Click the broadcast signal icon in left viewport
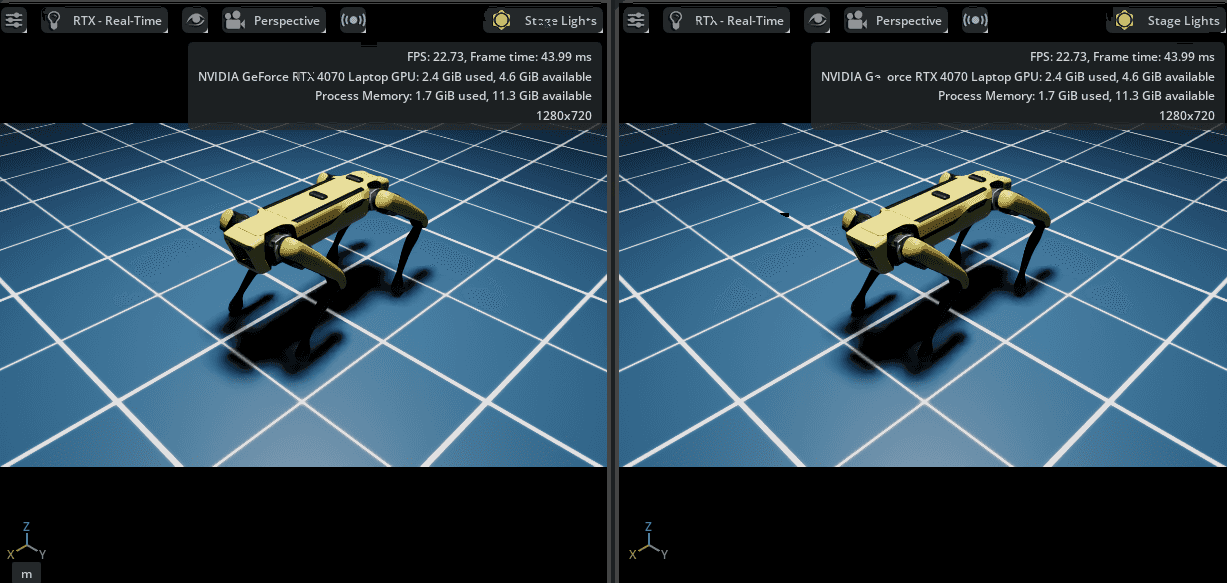 coord(353,20)
